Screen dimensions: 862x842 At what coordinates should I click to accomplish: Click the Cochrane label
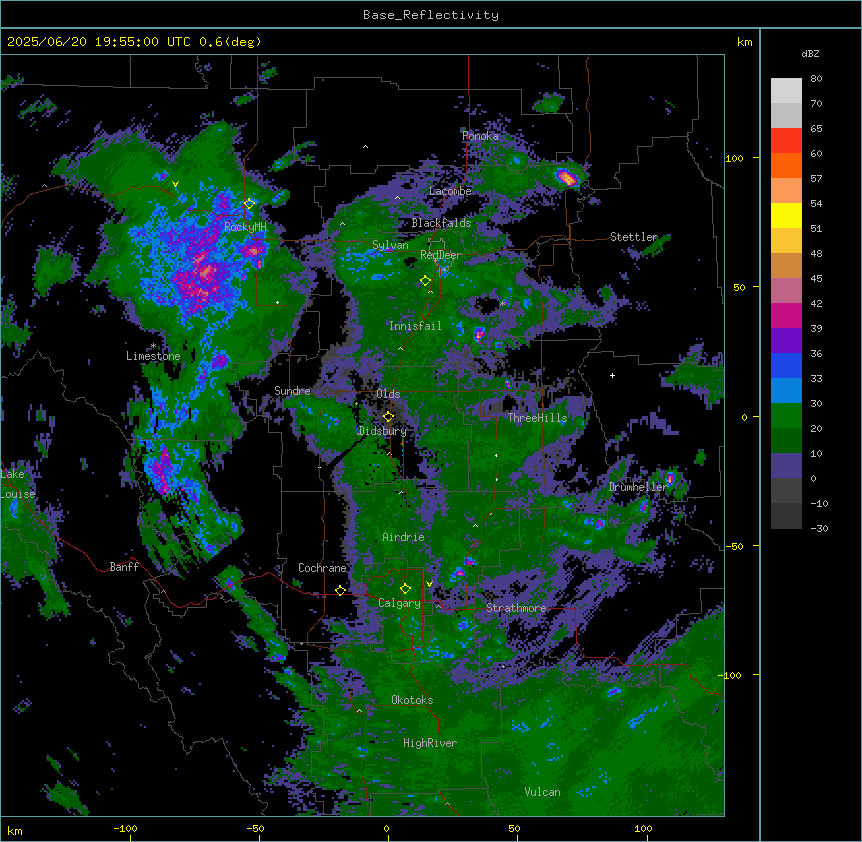click(x=322, y=568)
